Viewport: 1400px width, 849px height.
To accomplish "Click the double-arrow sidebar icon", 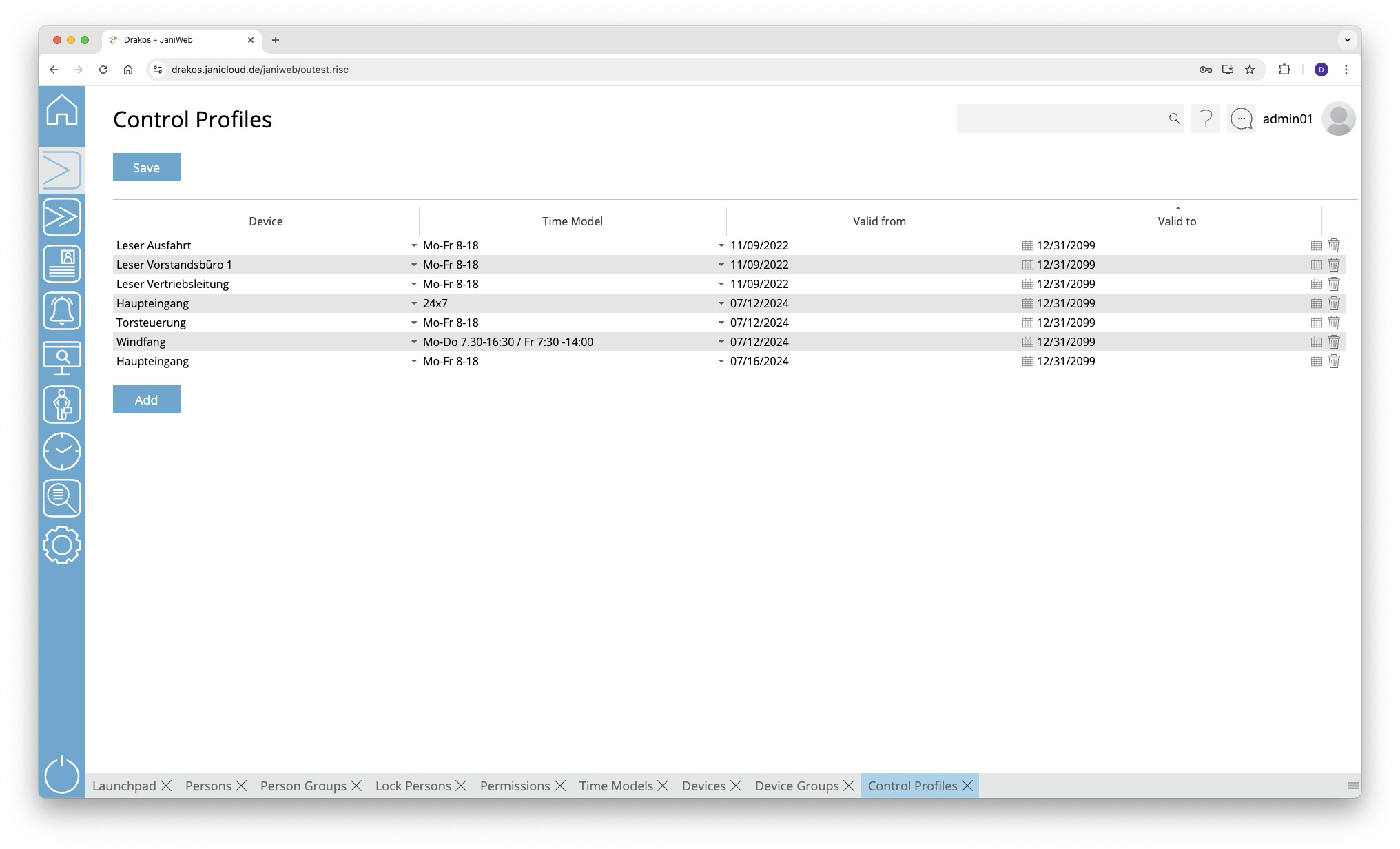I will coord(62,217).
